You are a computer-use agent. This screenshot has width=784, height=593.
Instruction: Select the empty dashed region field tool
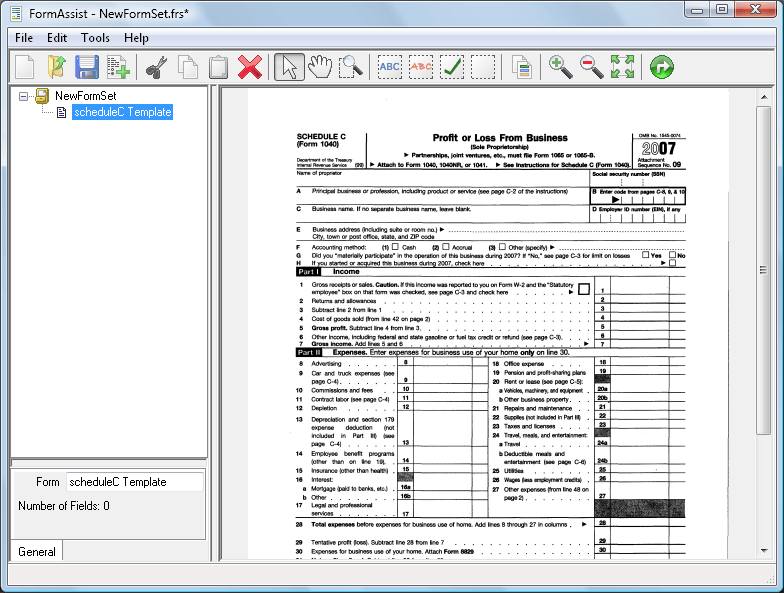(483, 67)
